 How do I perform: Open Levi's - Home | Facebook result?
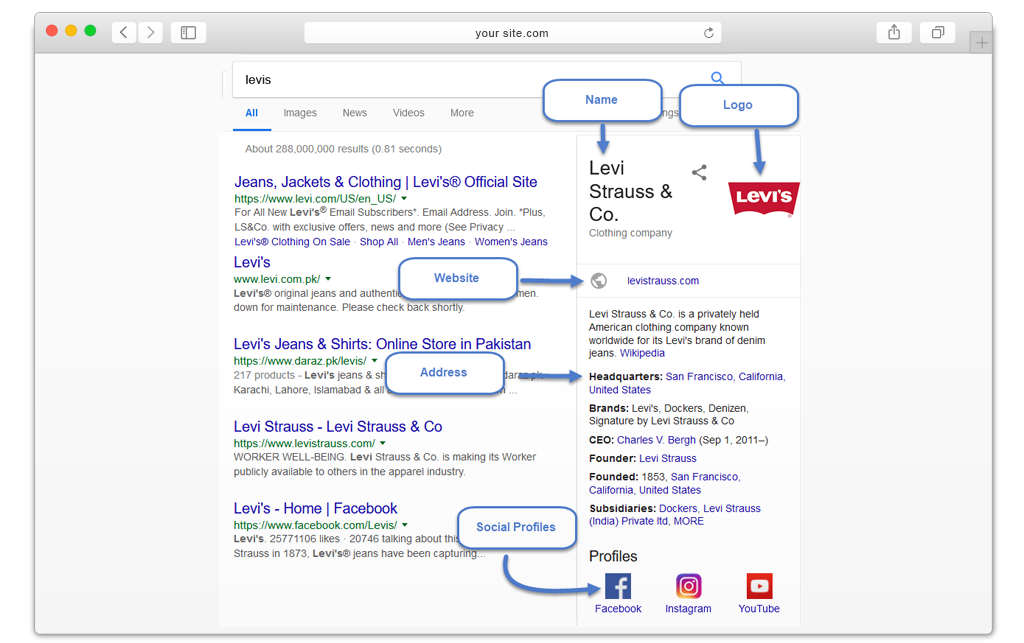click(315, 509)
